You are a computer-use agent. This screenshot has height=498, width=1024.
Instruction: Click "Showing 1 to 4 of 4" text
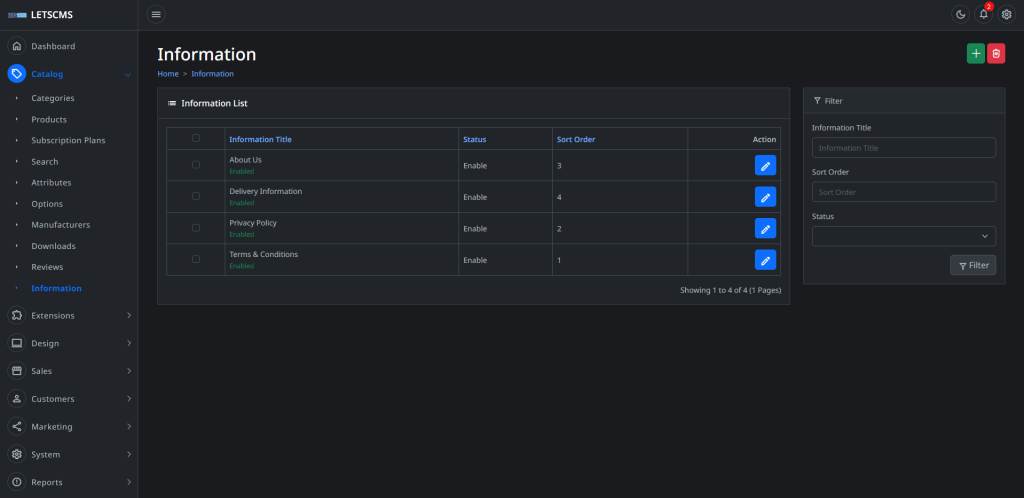[714, 290]
